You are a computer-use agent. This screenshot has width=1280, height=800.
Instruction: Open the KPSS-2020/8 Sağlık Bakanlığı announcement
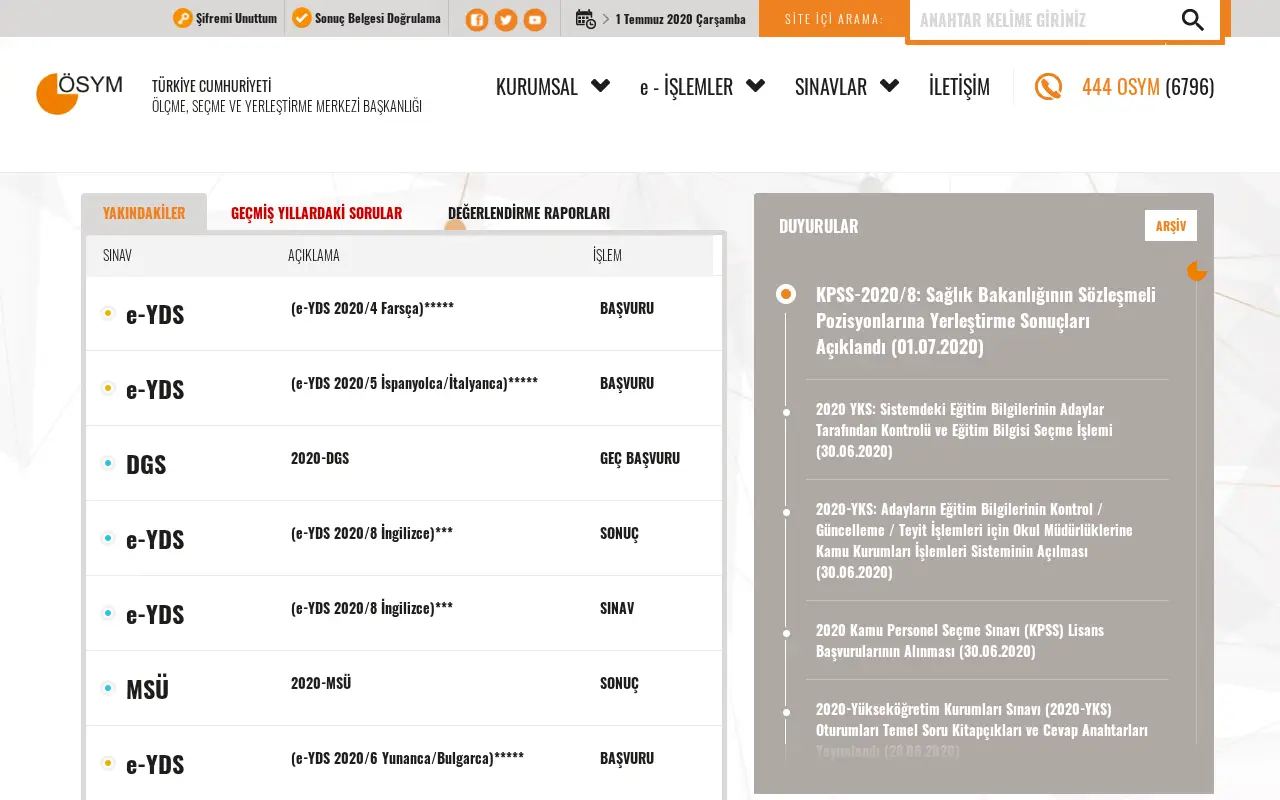point(986,321)
